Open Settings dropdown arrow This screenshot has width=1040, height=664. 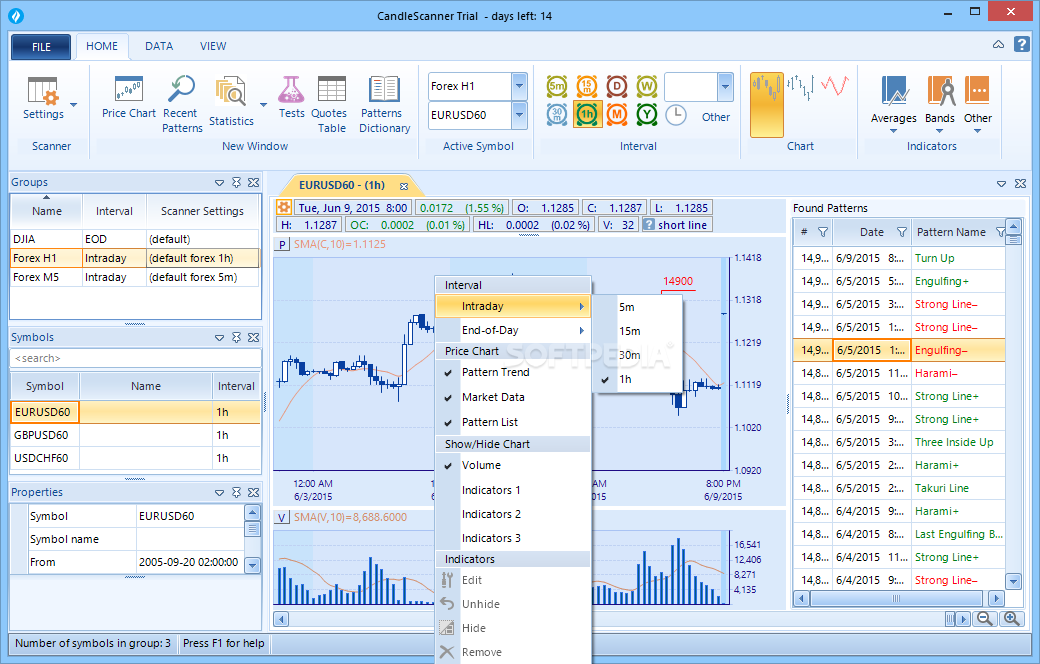coord(74,105)
